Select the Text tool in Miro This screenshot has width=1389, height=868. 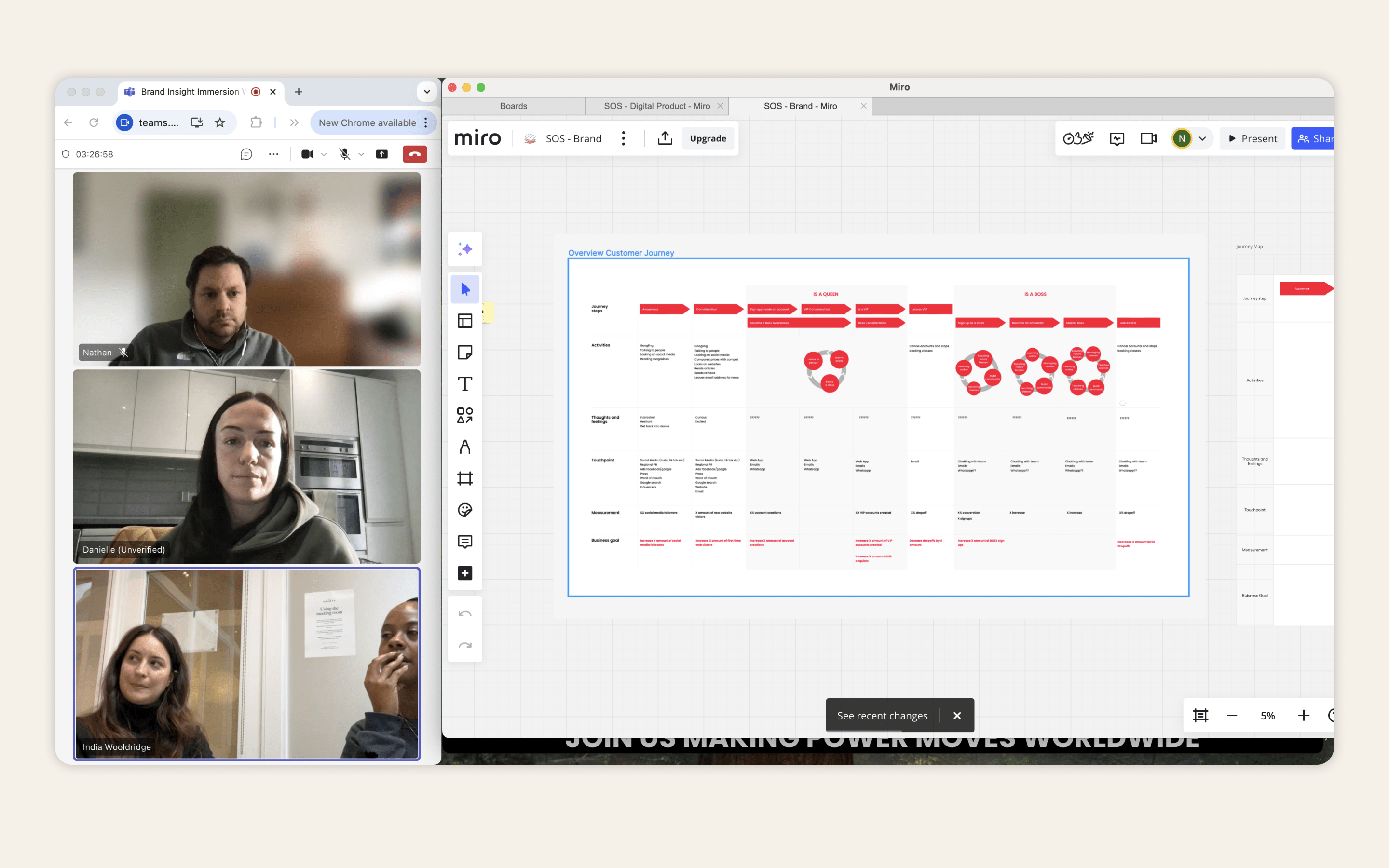point(464,383)
